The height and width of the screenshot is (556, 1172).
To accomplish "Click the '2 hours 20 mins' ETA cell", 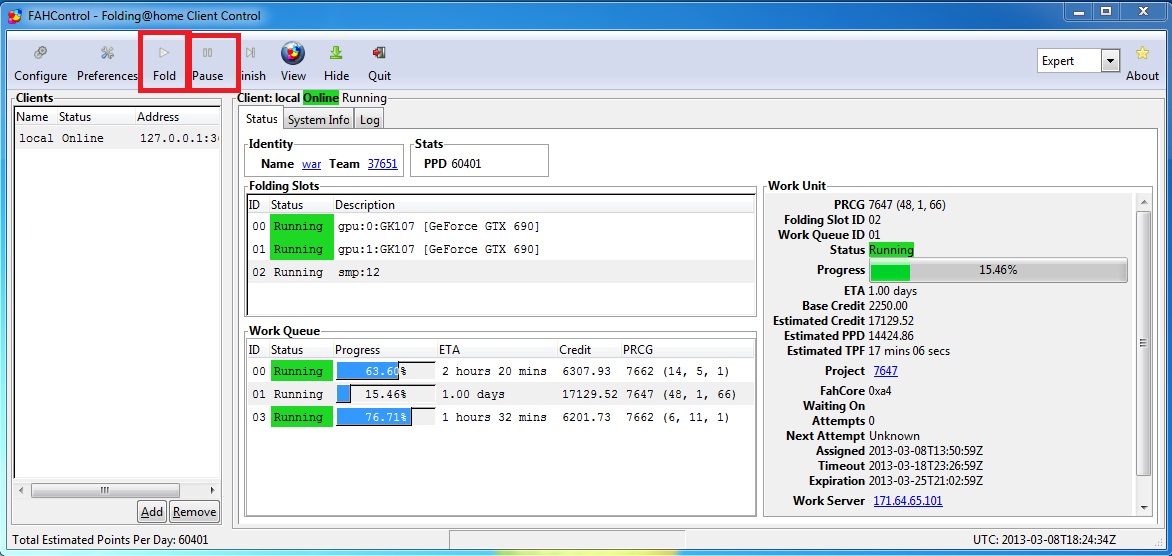I will pyautogui.click(x=494, y=371).
